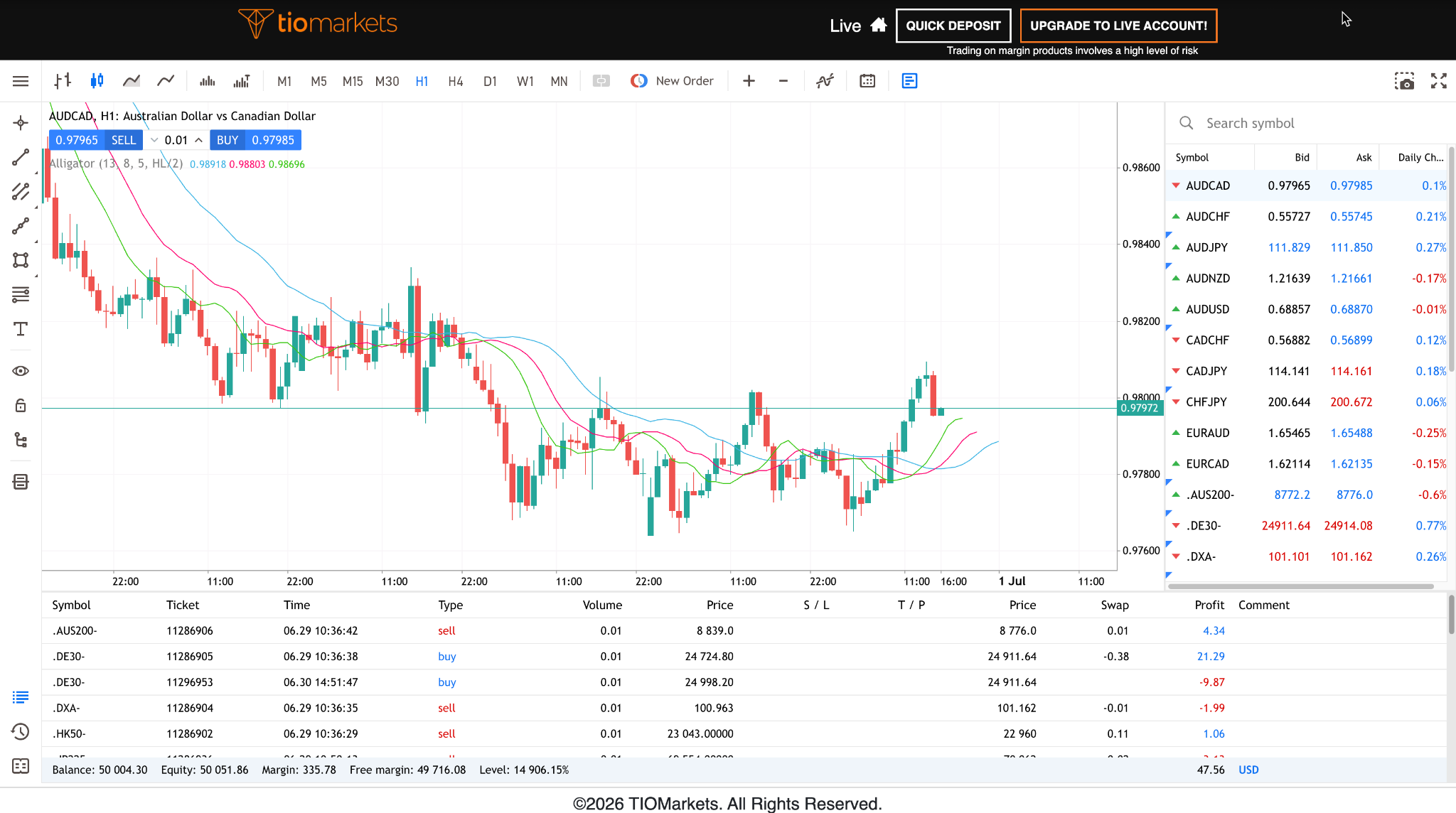Image resolution: width=1456 pixels, height=813 pixels.
Task: Open the journal panel icon
Action: 21,766
